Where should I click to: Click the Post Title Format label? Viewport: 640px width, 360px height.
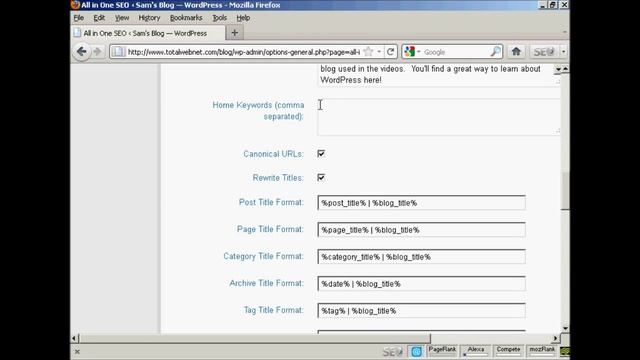[x=271, y=202]
